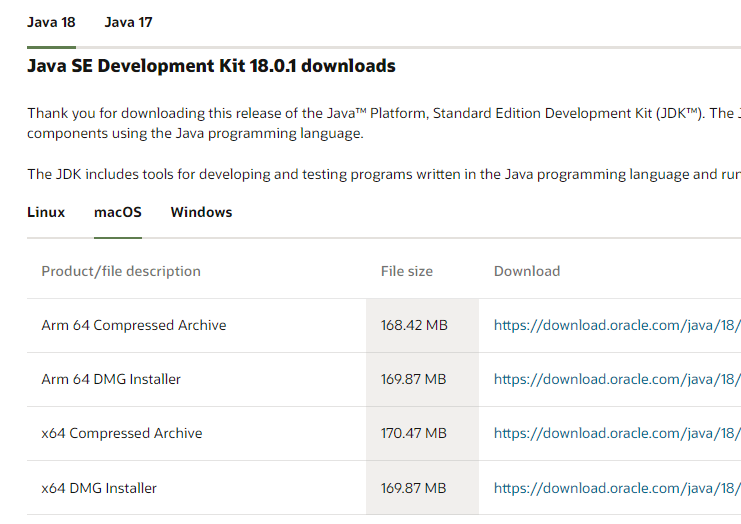
Task: Switch to the Java 18 tab
Action: 51,22
